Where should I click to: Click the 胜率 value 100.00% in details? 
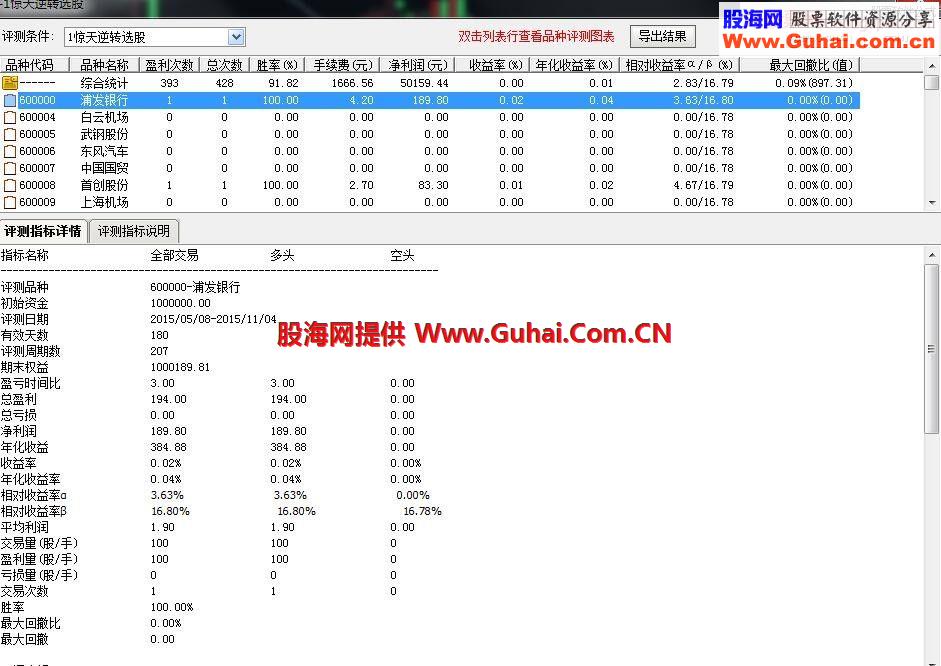(x=172, y=607)
